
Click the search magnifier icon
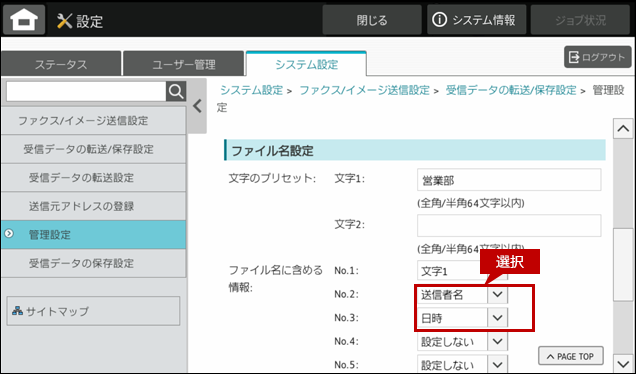click(176, 92)
